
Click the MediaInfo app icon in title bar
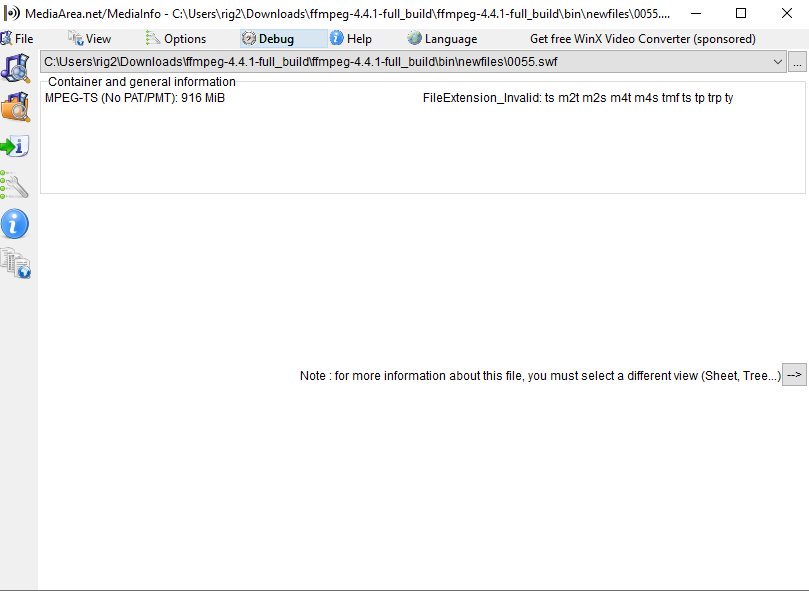[x=11, y=13]
